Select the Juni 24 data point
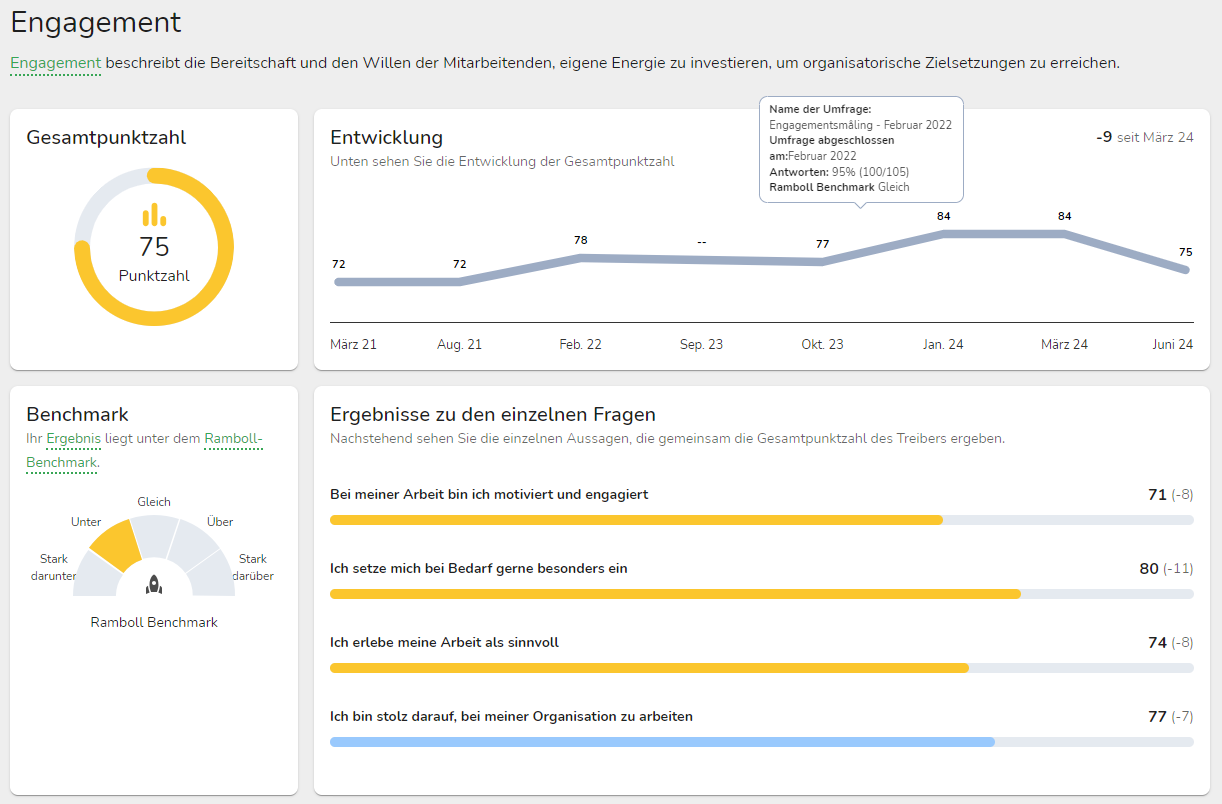Viewport: 1222px width, 804px height. pyautogui.click(x=1185, y=270)
